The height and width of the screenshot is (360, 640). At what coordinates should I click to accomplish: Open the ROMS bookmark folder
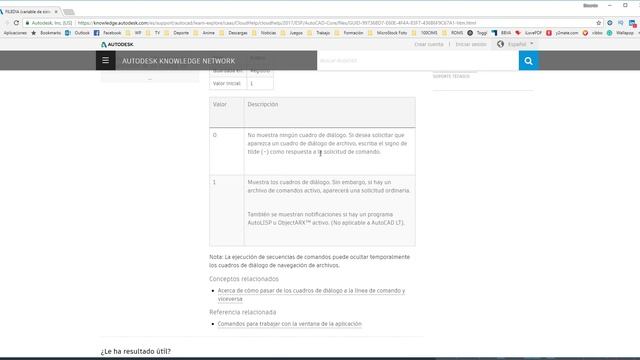pos(453,33)
